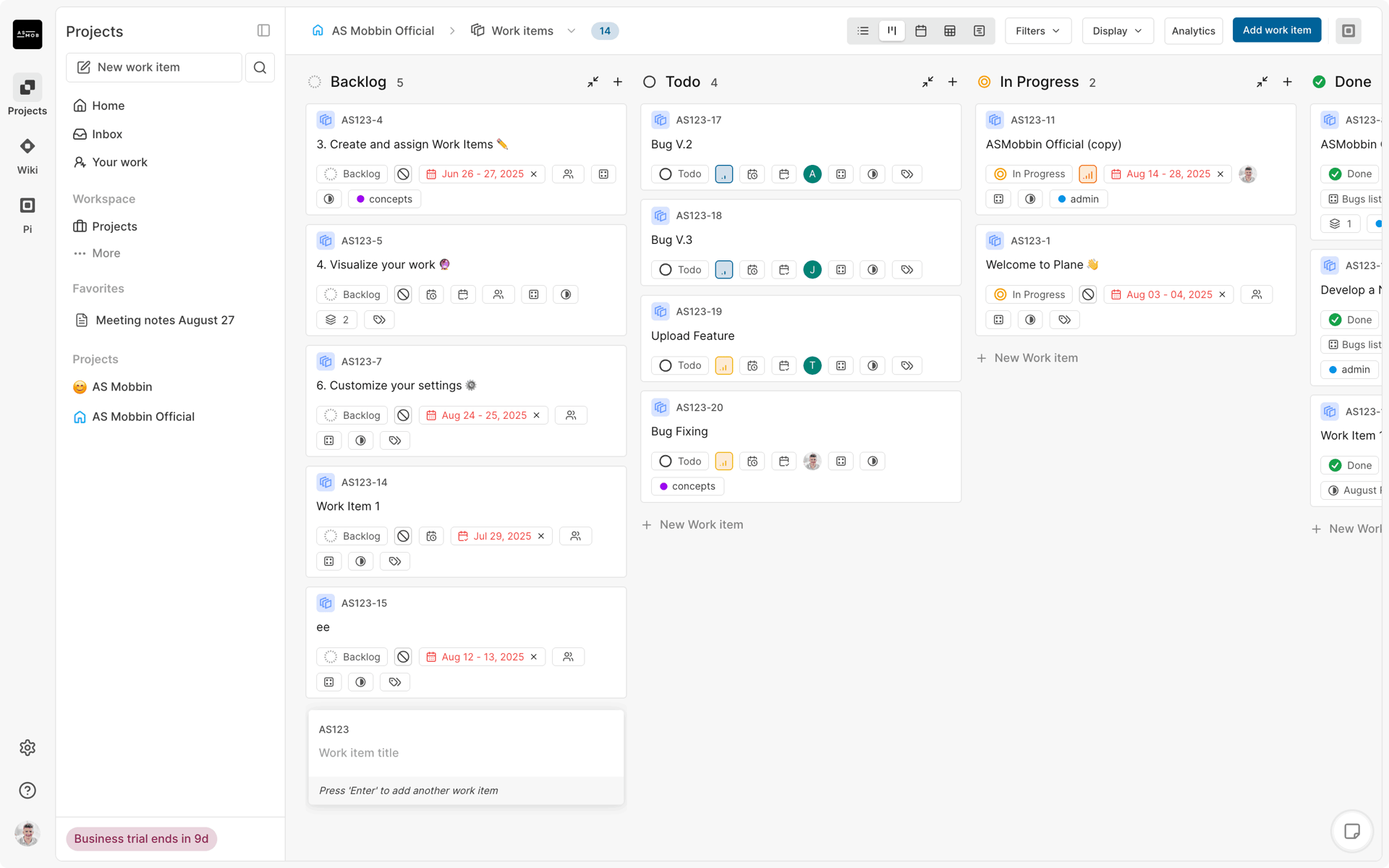Screen dimensions: 1389x868
Task: Click New work item in sidebar
Action: coord(154,67)
